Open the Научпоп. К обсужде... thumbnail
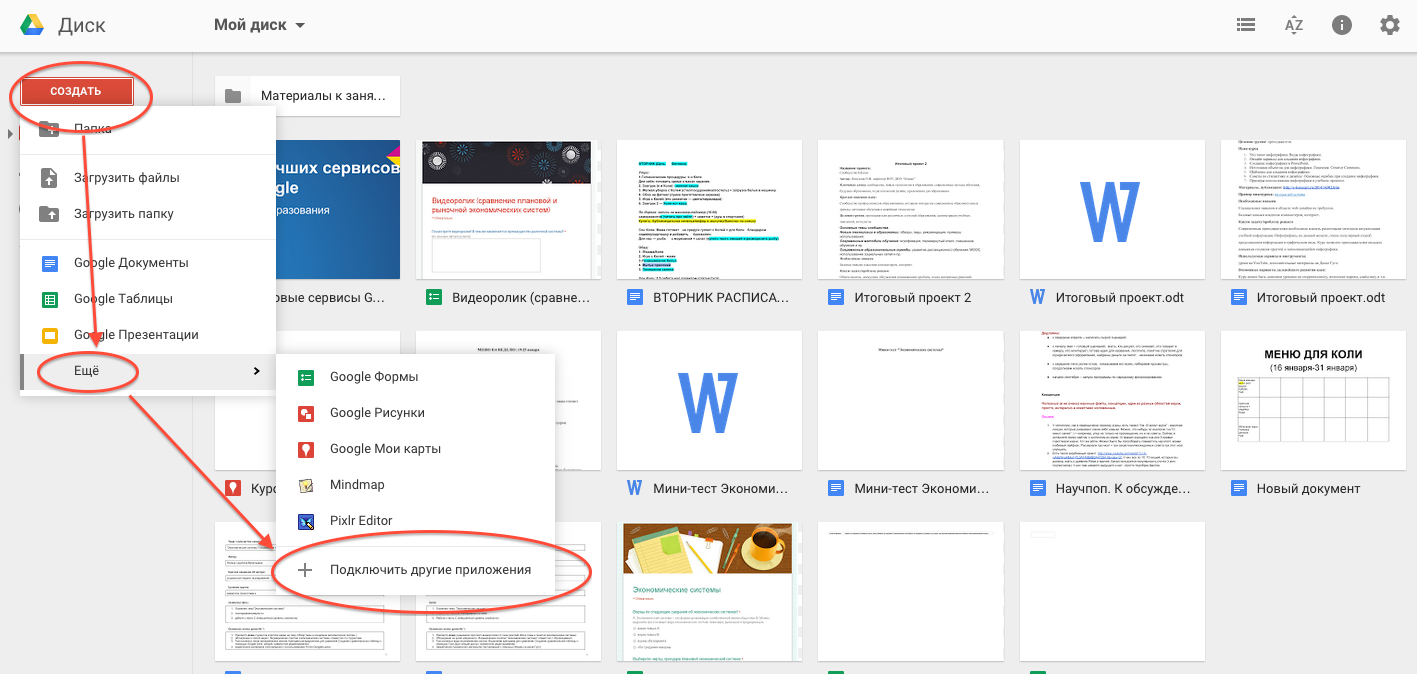Screen dimensions: 1417x674 tap(1111, 400)
